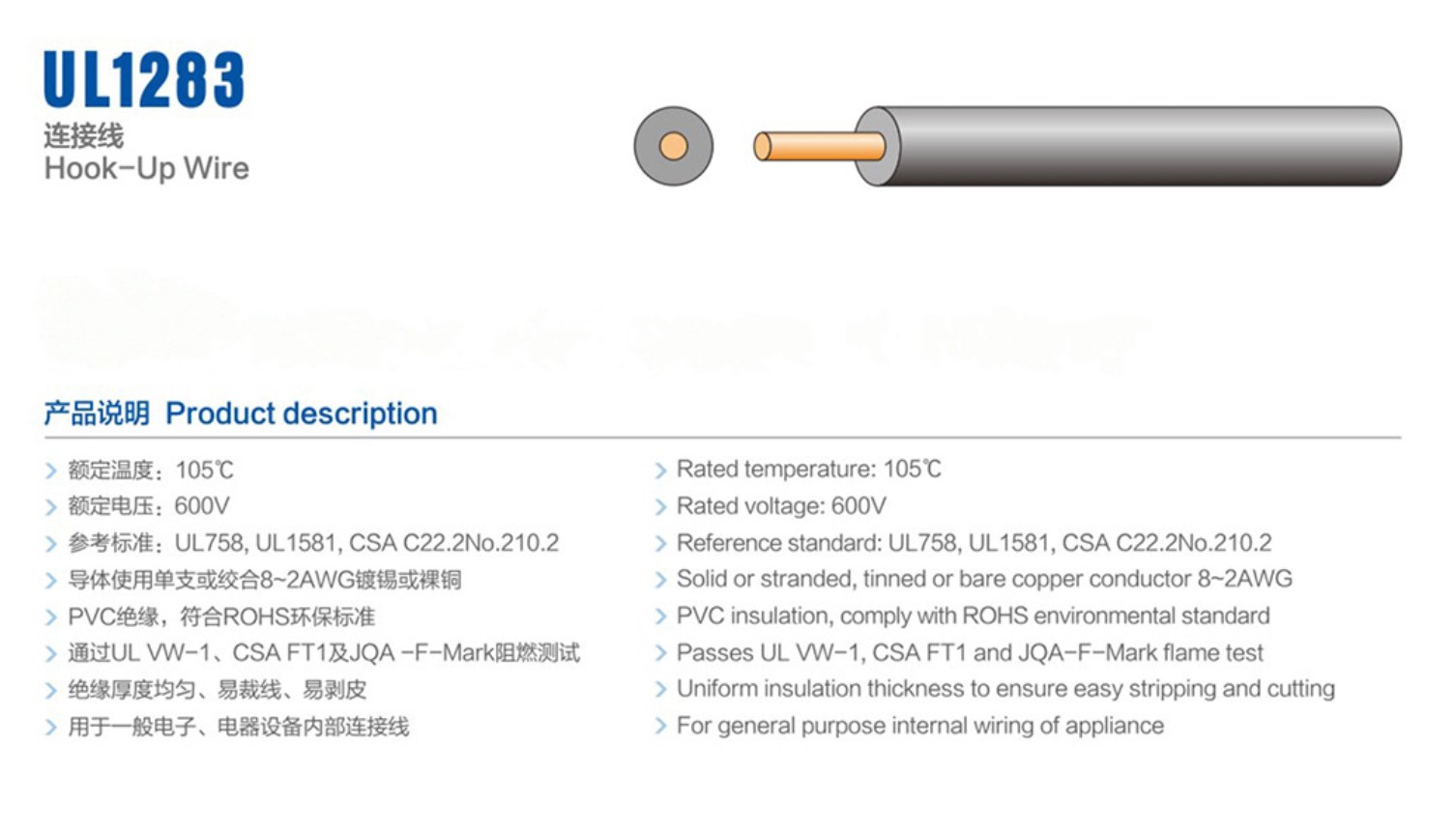
Task: Click the chevron beside "PVC绝缘" line
Action: tap(51, 617)
